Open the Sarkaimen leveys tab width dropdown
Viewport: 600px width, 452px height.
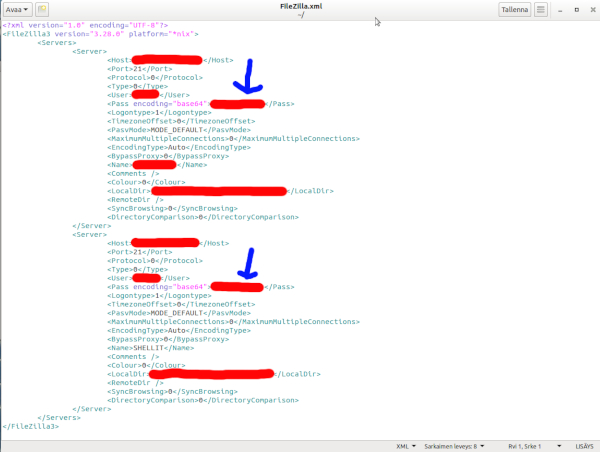pos(454,446)
